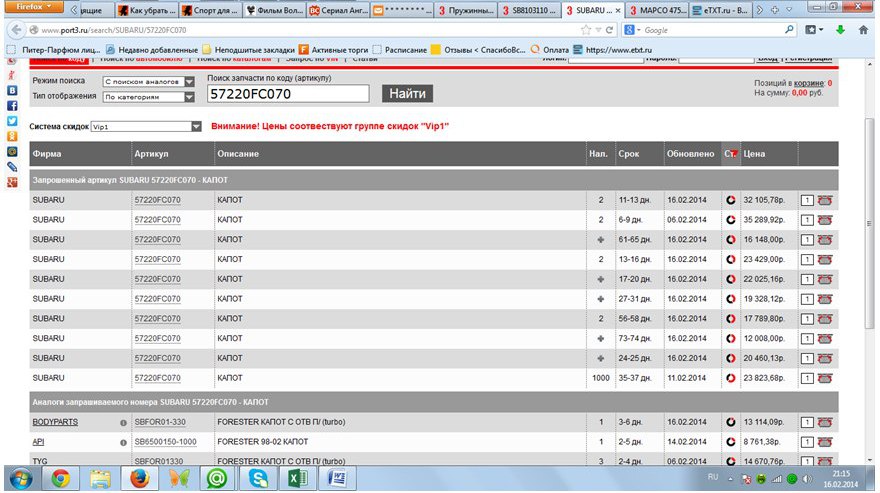Open Недавно добавленные bookmark
Viewport: 880px width, 493px height.
click(152, 50)
